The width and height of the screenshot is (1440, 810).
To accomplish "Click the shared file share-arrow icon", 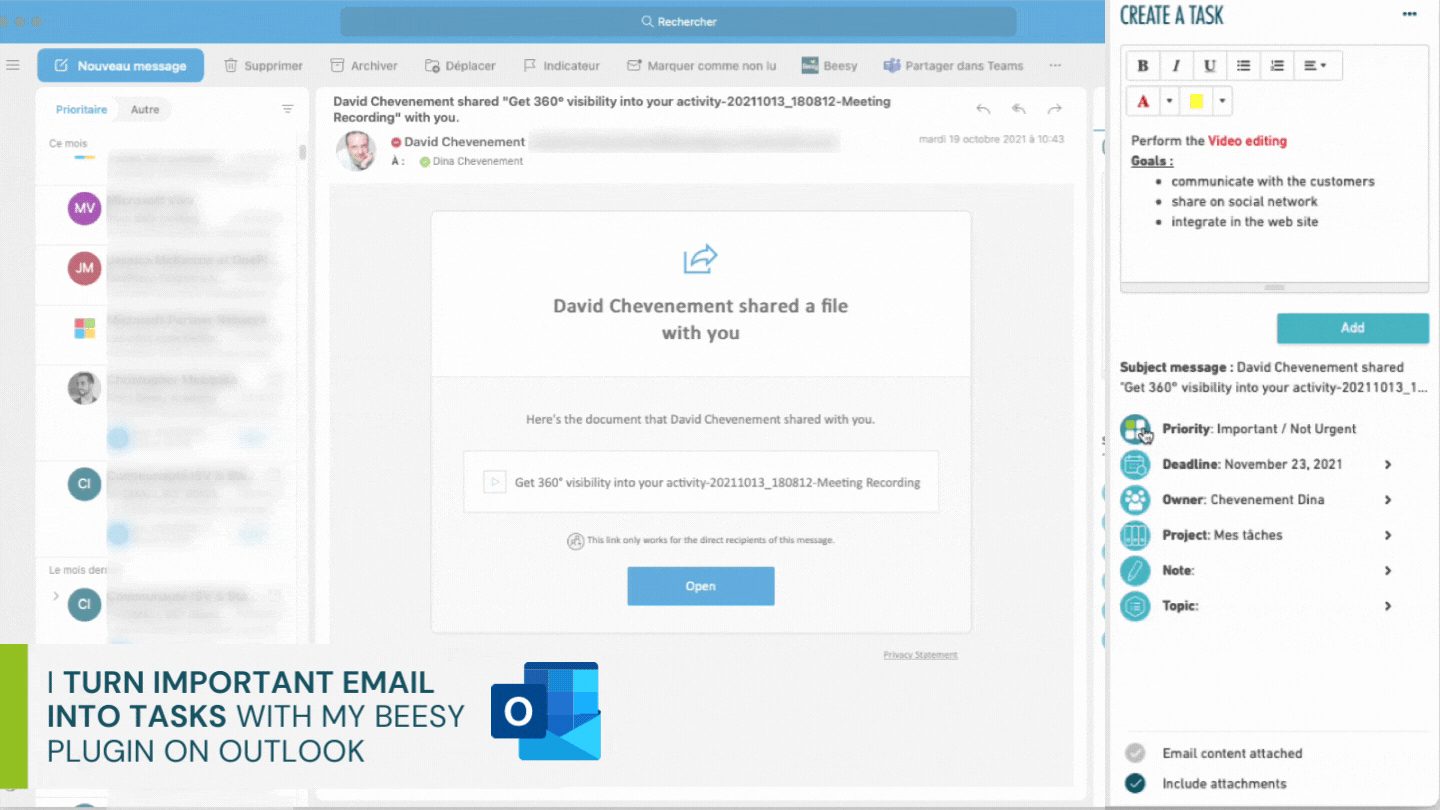I will [x=700, y=259].
